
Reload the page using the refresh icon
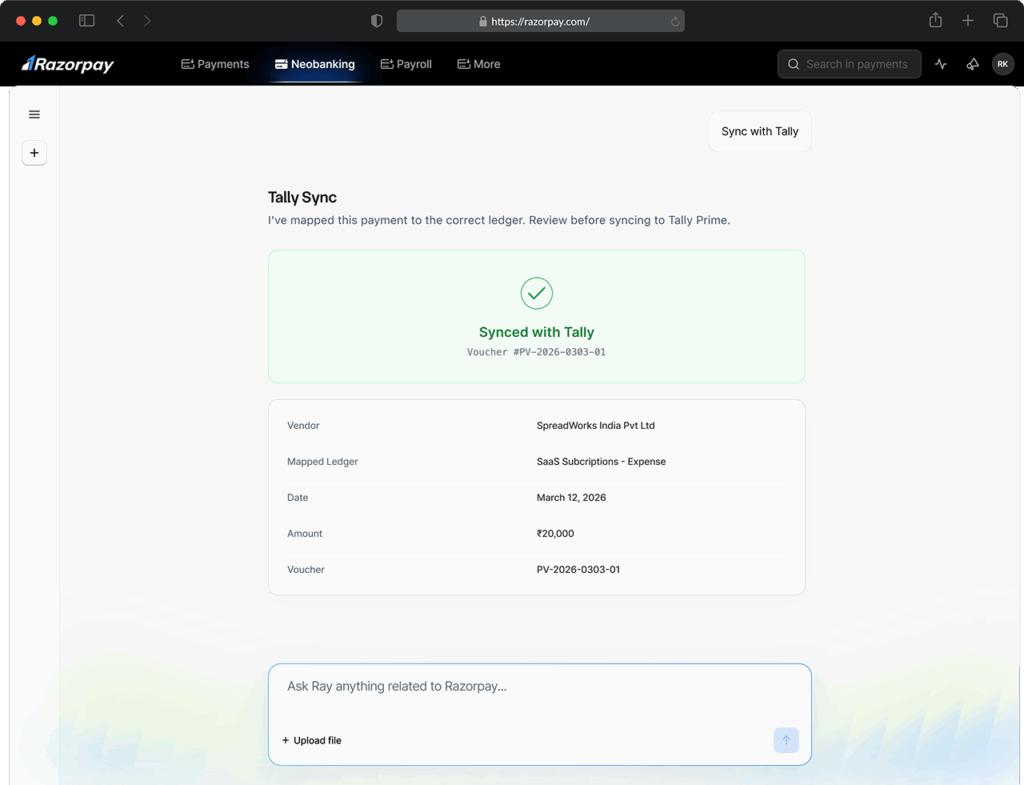(x=675, y=21)
